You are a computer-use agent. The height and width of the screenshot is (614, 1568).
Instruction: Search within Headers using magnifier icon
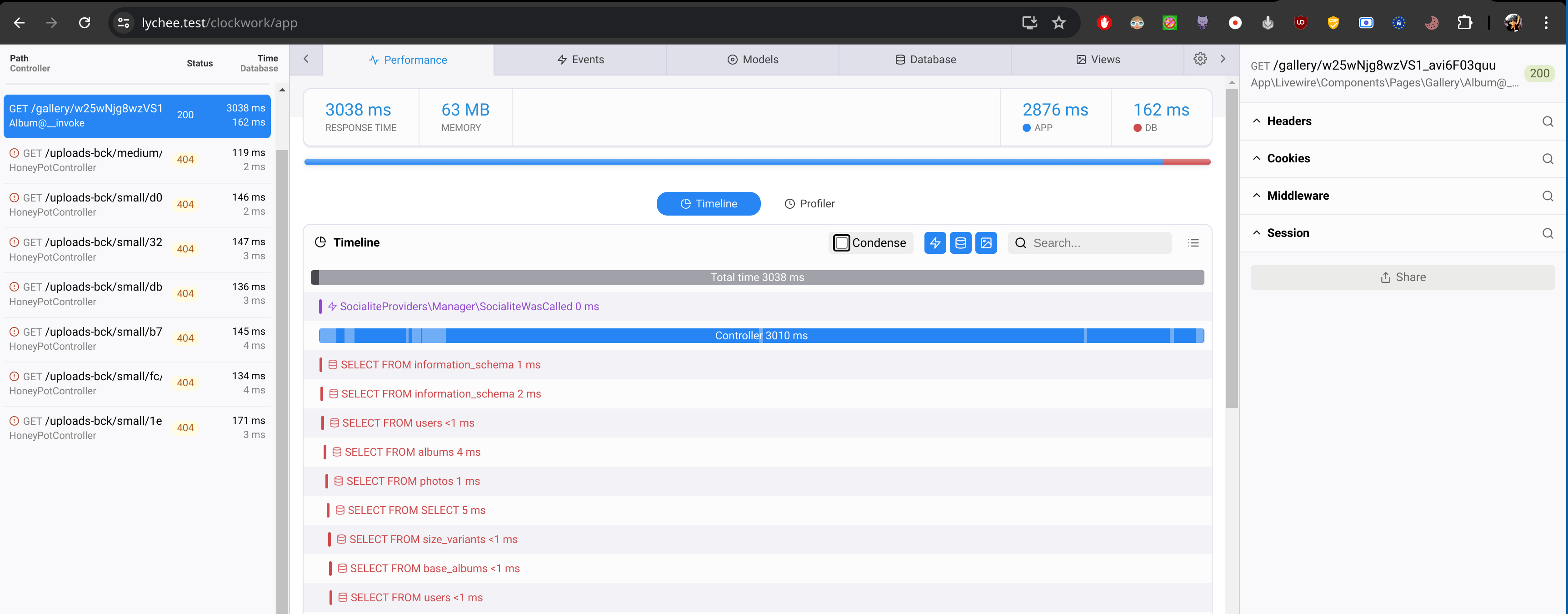point(1548,121)
